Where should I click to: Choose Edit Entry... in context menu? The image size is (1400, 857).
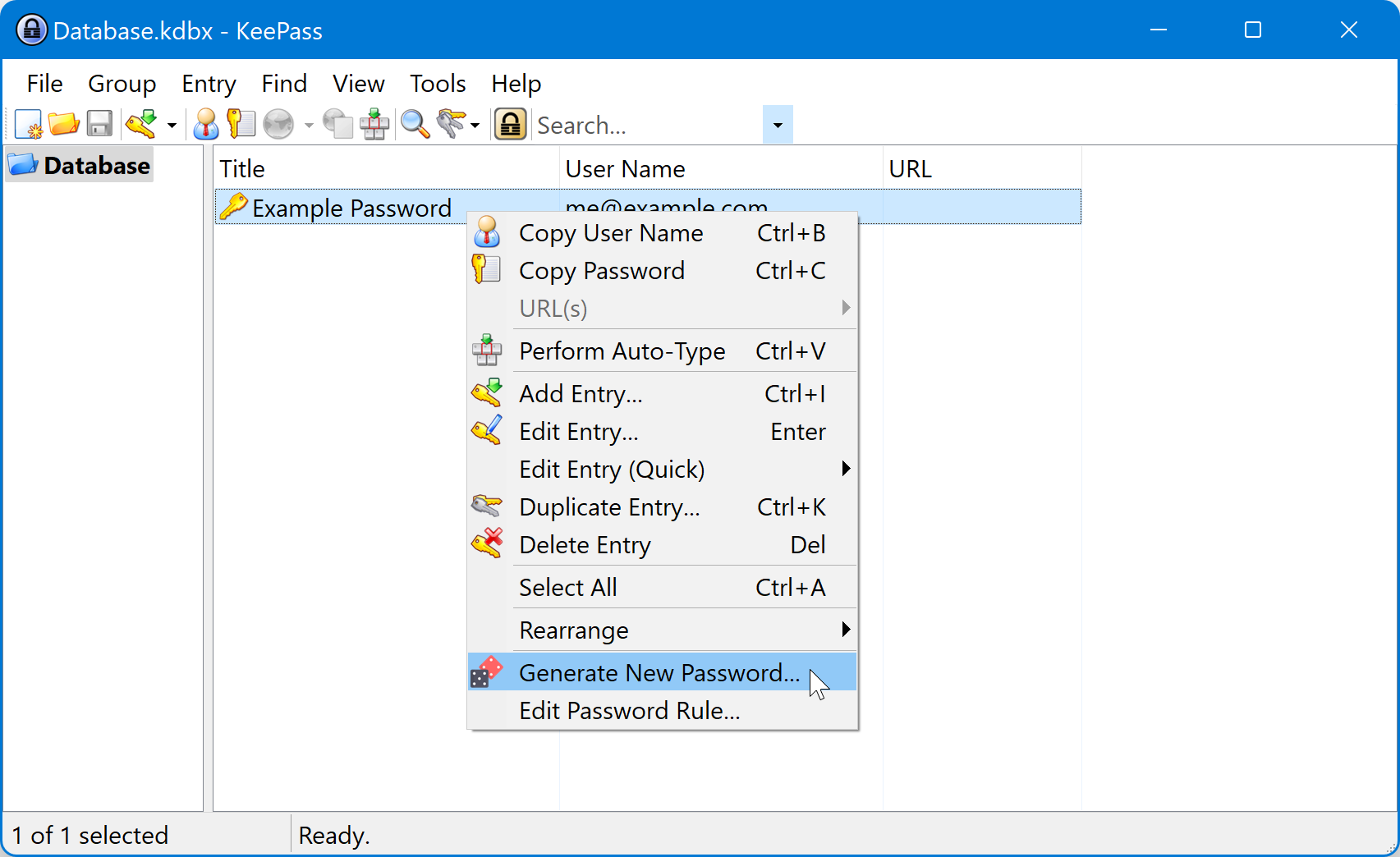tap(663, 432)
